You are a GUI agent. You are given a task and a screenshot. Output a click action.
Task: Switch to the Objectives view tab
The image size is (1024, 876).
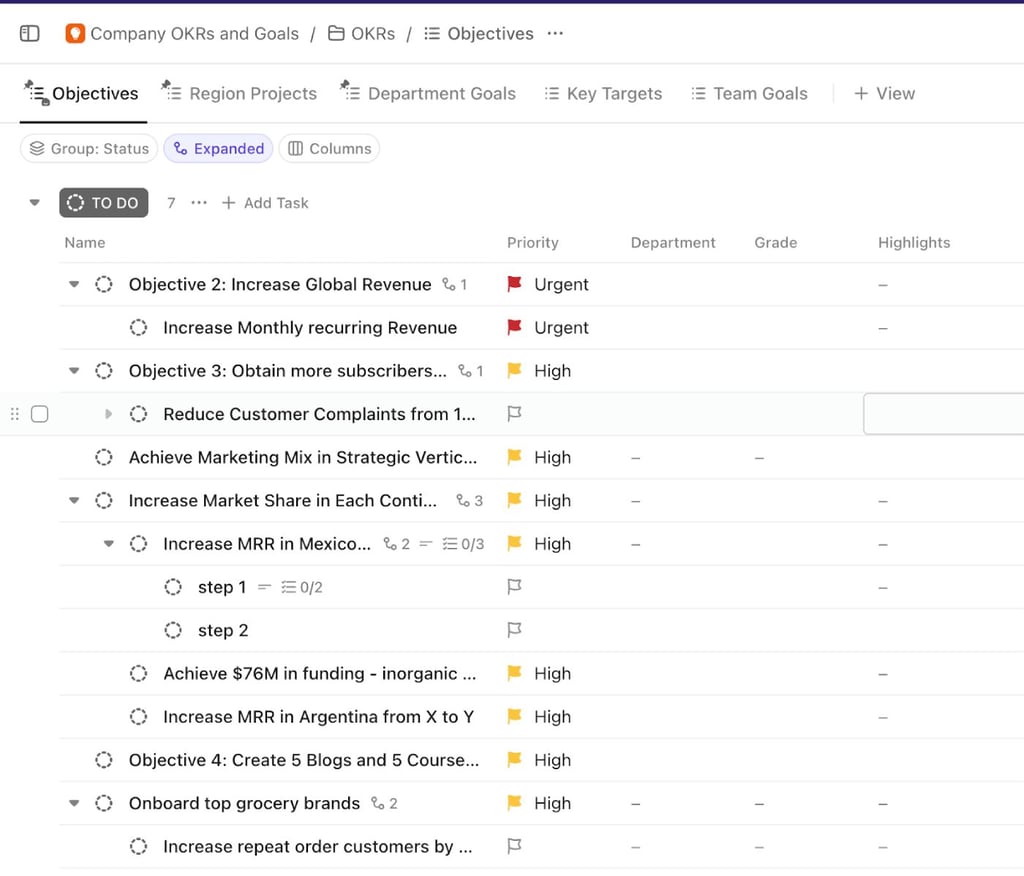click(x=82, y=93)
